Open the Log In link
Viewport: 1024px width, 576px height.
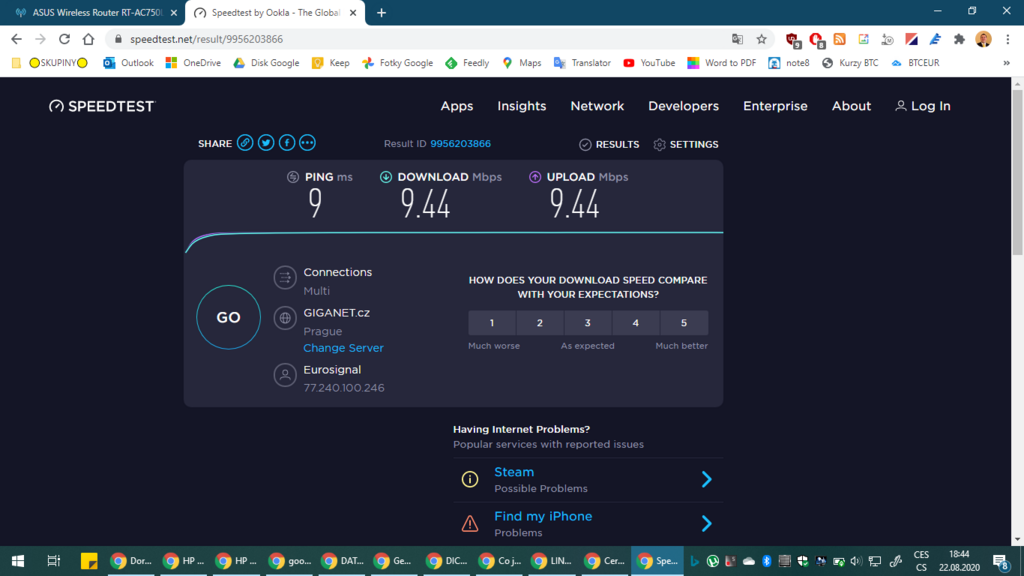(x=923, y=106)
